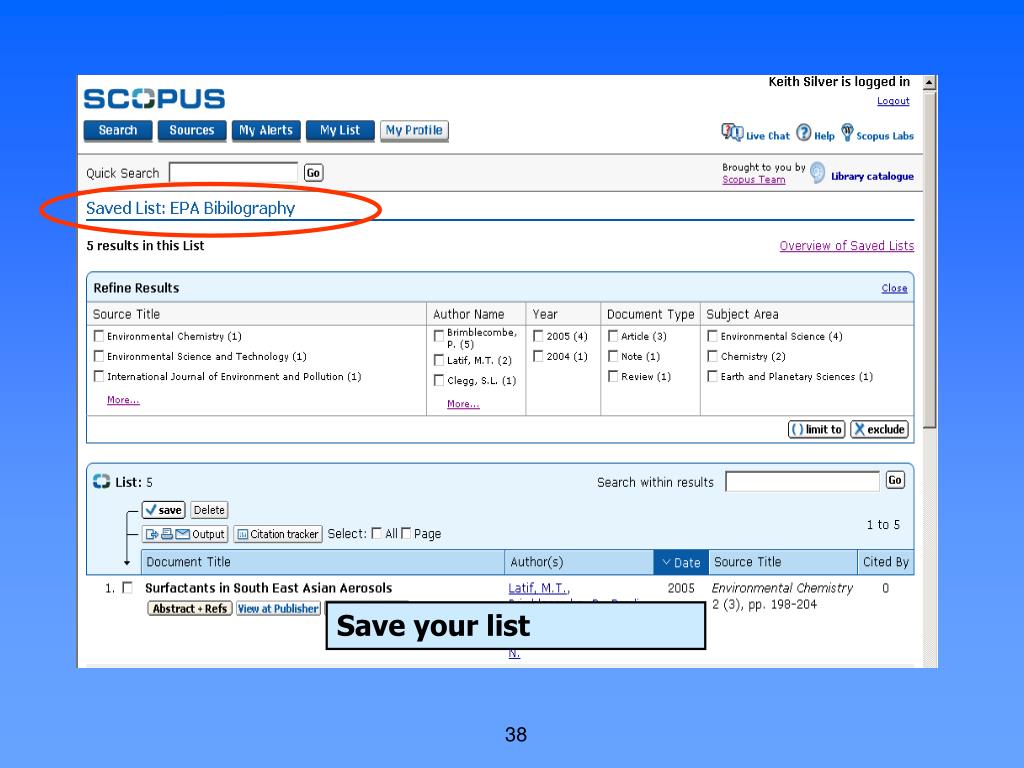This screenshot has width=1024, height=768.
Task: Select All documents checkbox
Action: pyautogui.click(x=376, y=533)
